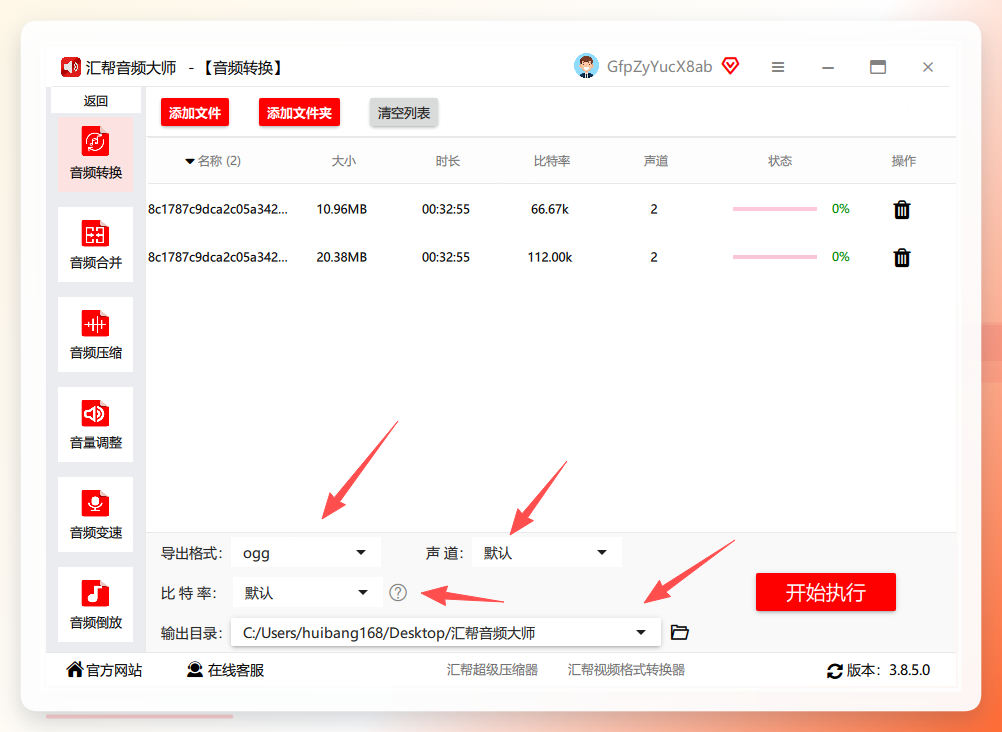The image size is (1002, 732).
Task: Click the 时长 column header
Action: (x=447, y=161)
